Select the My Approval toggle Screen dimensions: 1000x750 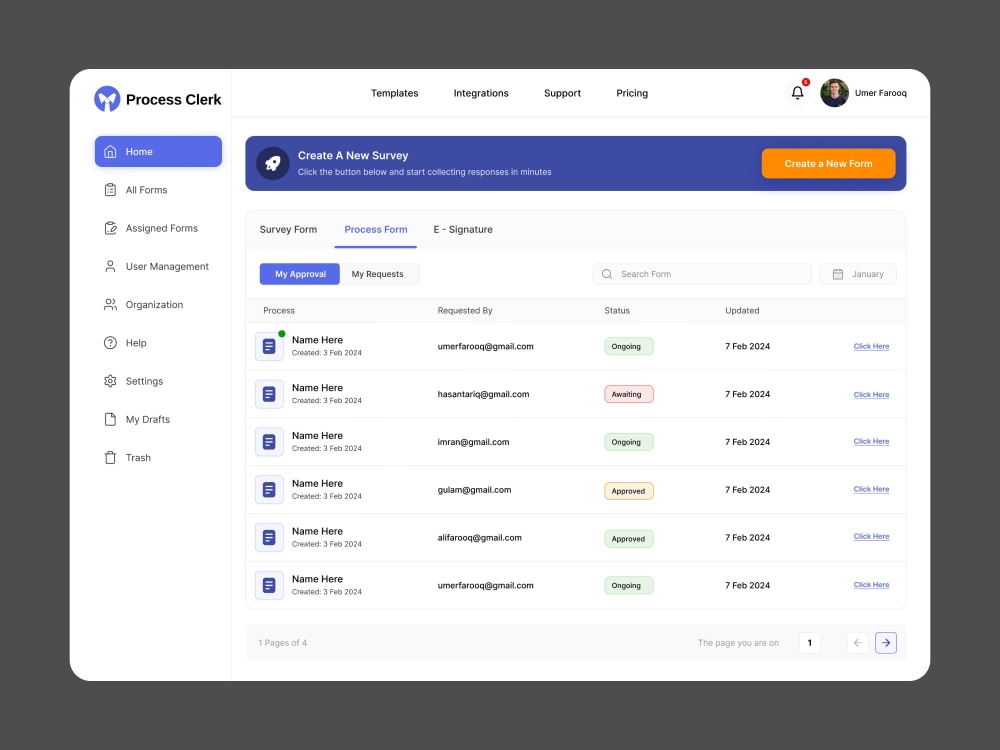pos(300,274)
